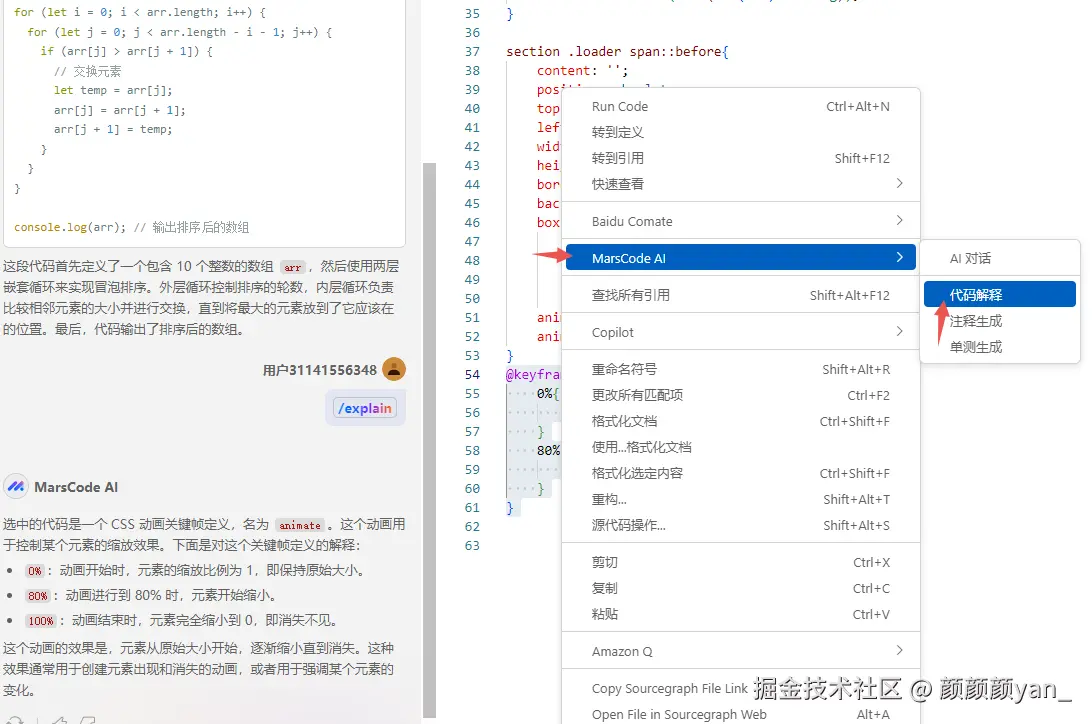Open the Baidu Comate menu entry
This screenshot has width=1092, height=724.
pyautogui.click(x=741, y=221)
